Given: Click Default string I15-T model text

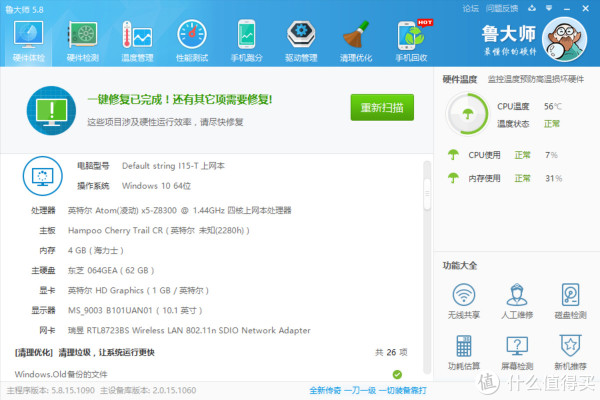Looking at the screenshot, I should pos(173,166).
